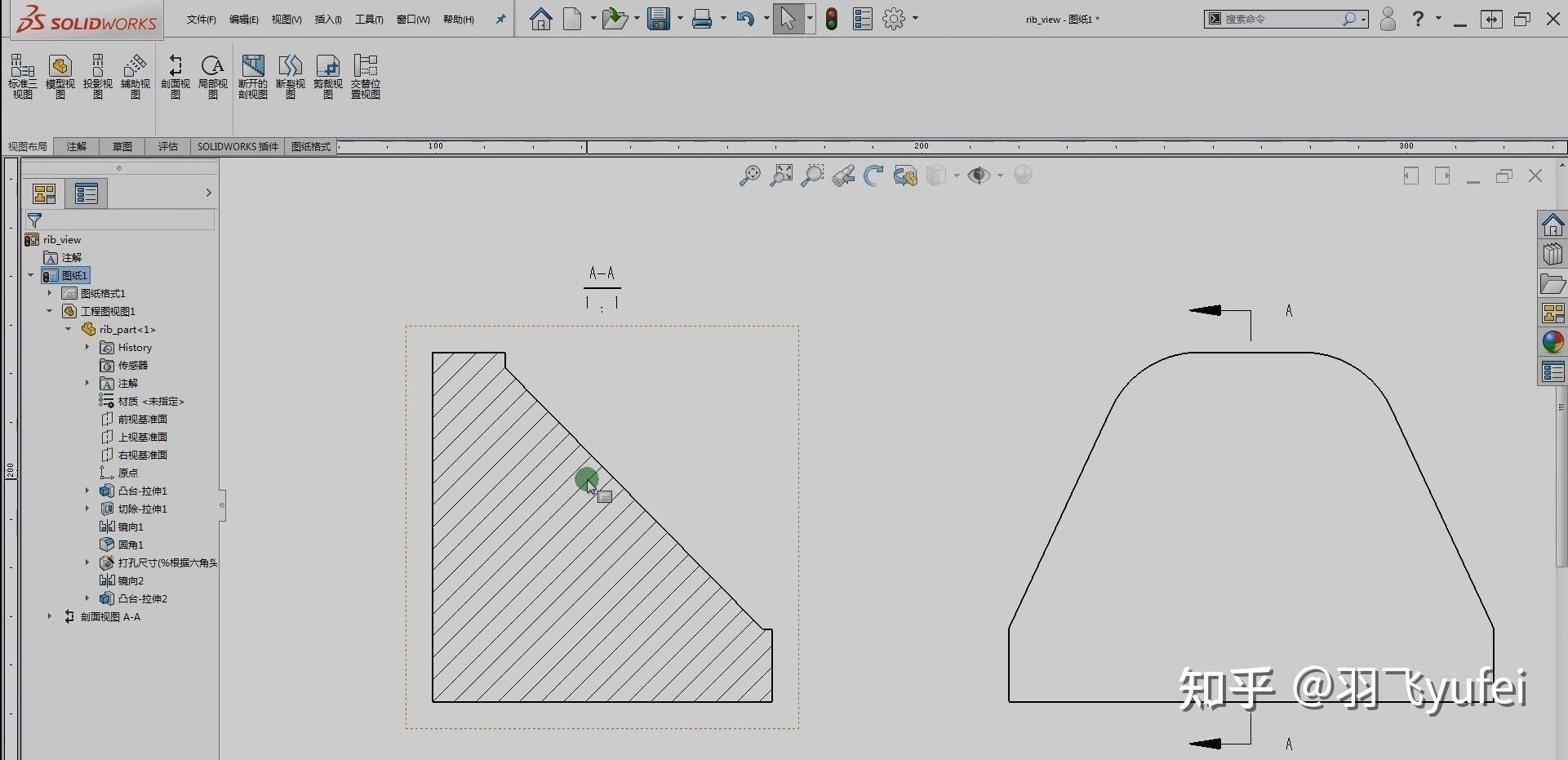Expand the History node
Screen dimensions: 1568x760
[x=87, y=347]
